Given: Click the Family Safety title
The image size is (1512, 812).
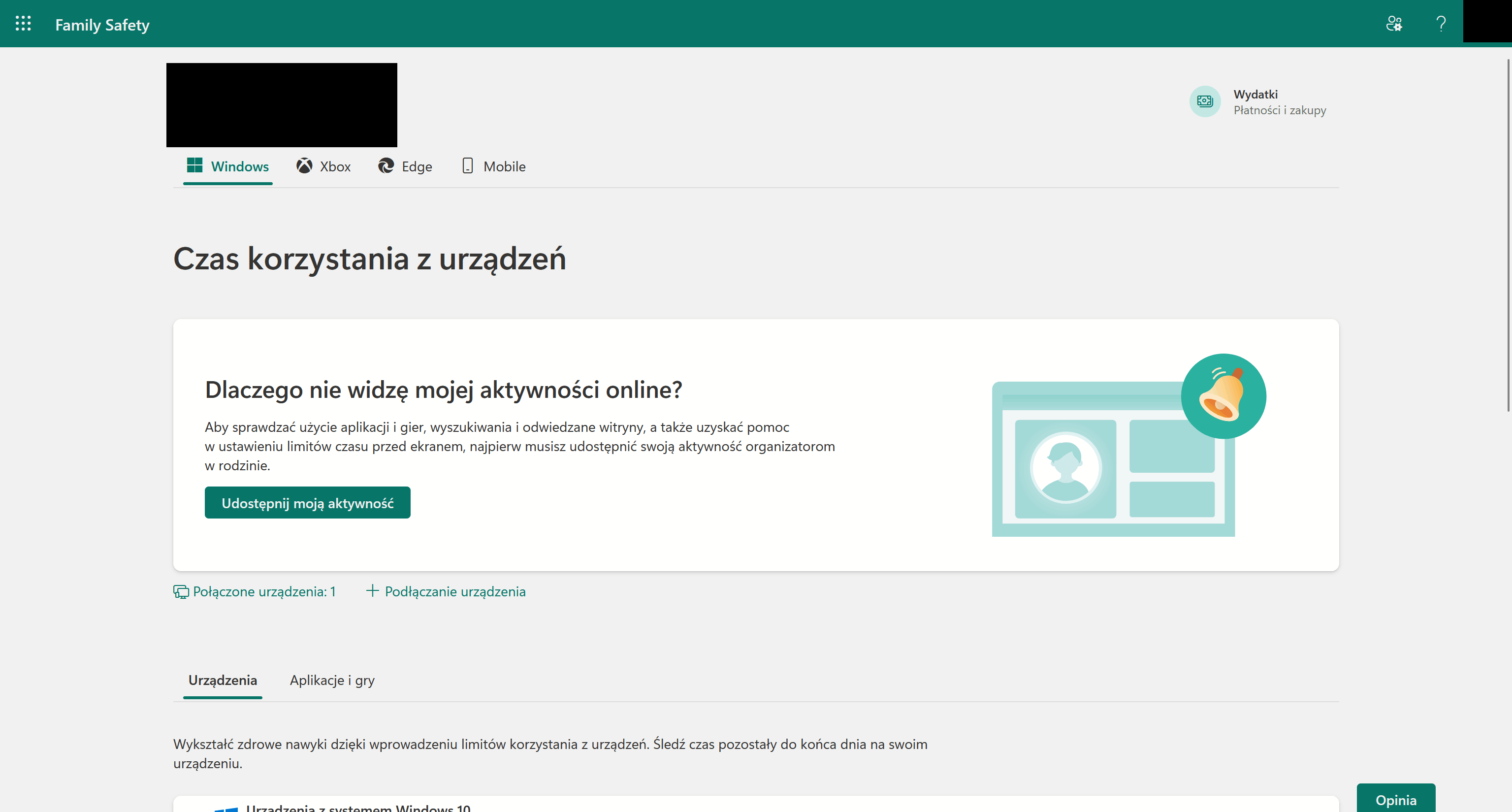Looking at the screenshot, I should [102, 25].
